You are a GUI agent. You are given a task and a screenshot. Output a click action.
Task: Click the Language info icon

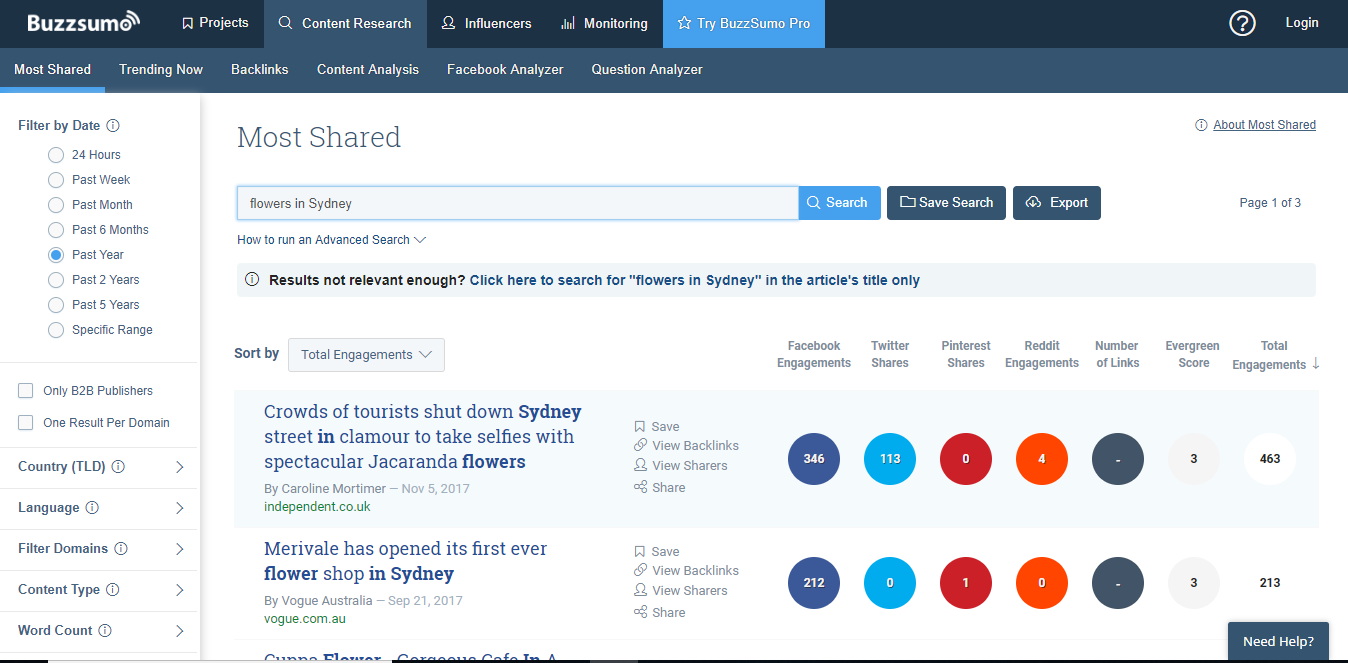click(92, 508)
